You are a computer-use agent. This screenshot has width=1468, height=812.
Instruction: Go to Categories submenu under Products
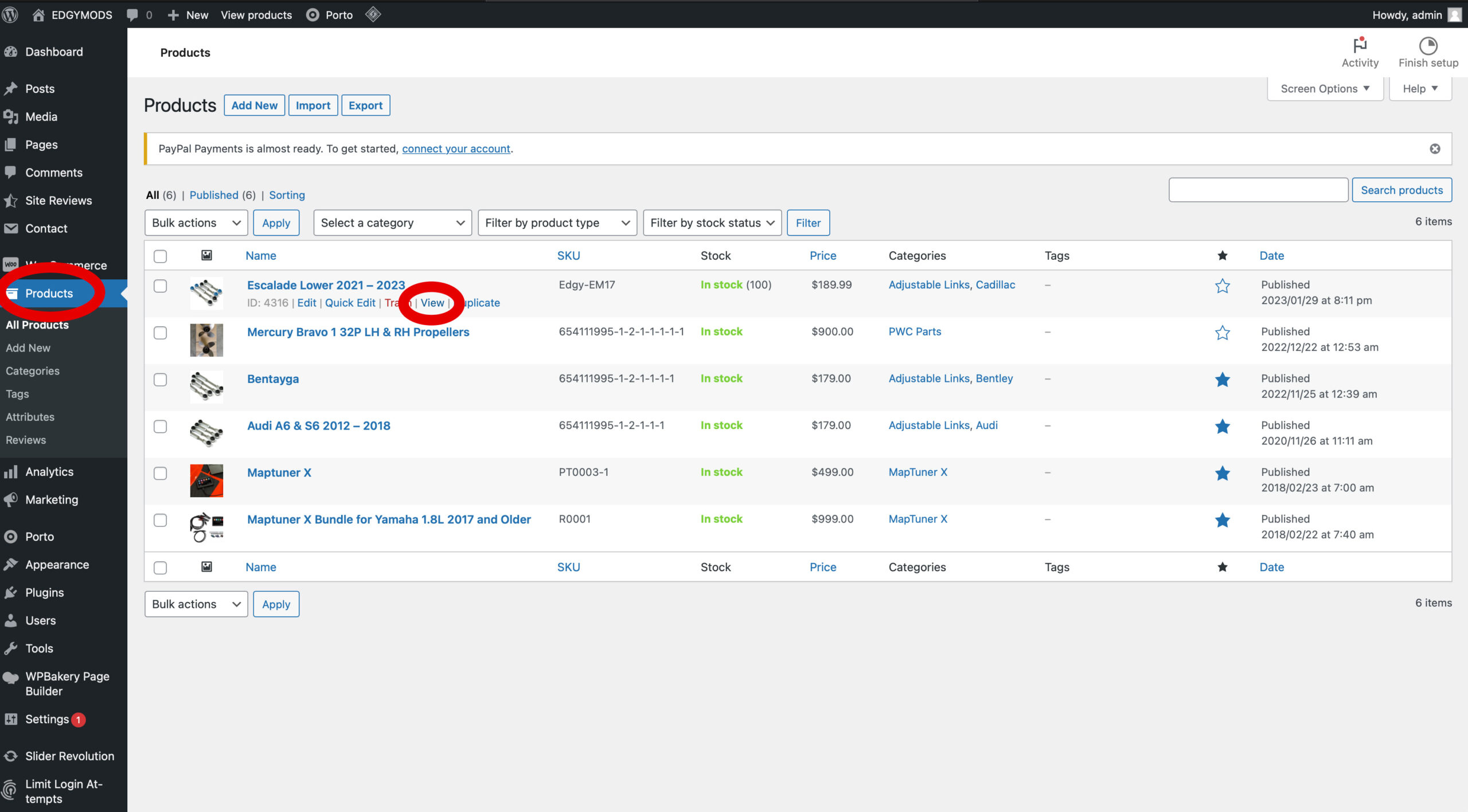33,371
